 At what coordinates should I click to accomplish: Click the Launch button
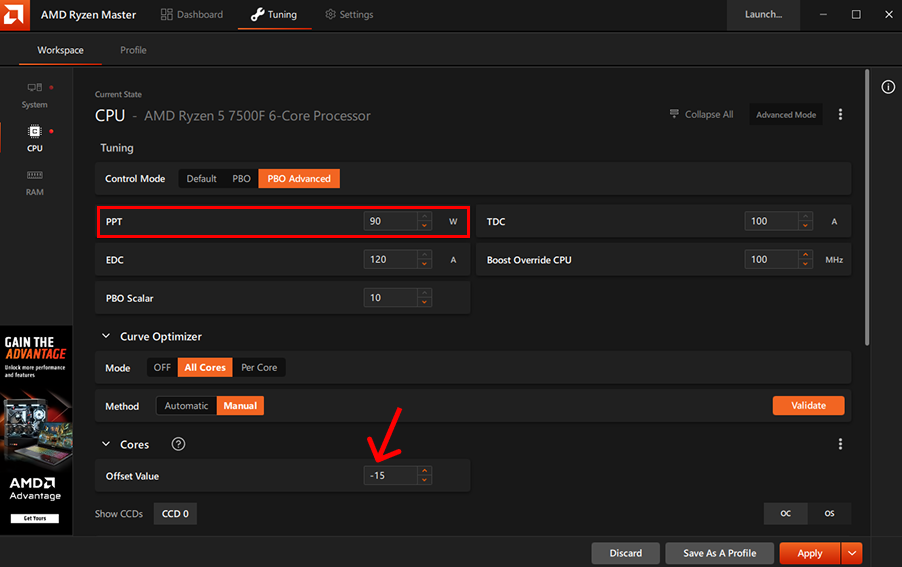(x=763, y=14)
